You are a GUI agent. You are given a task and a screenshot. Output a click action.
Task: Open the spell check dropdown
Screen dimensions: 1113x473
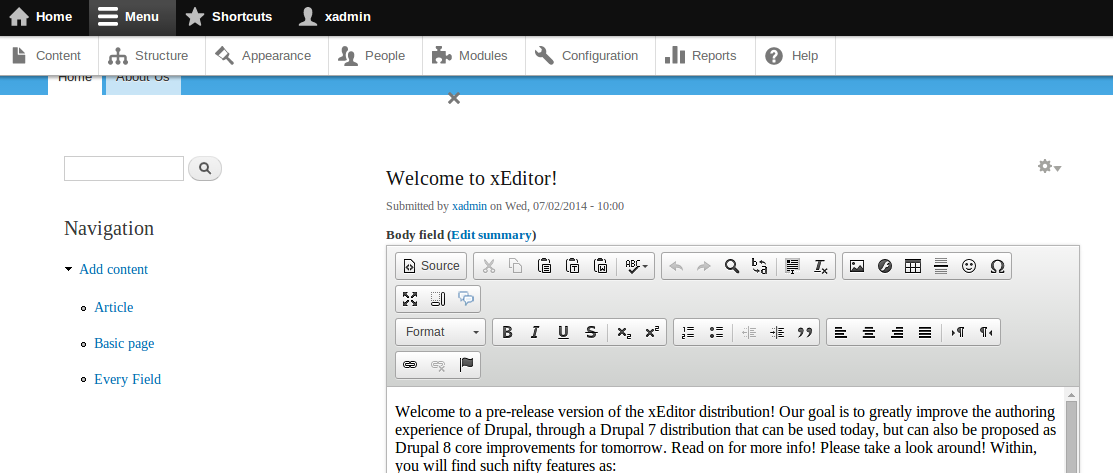[x=636, y=266]
